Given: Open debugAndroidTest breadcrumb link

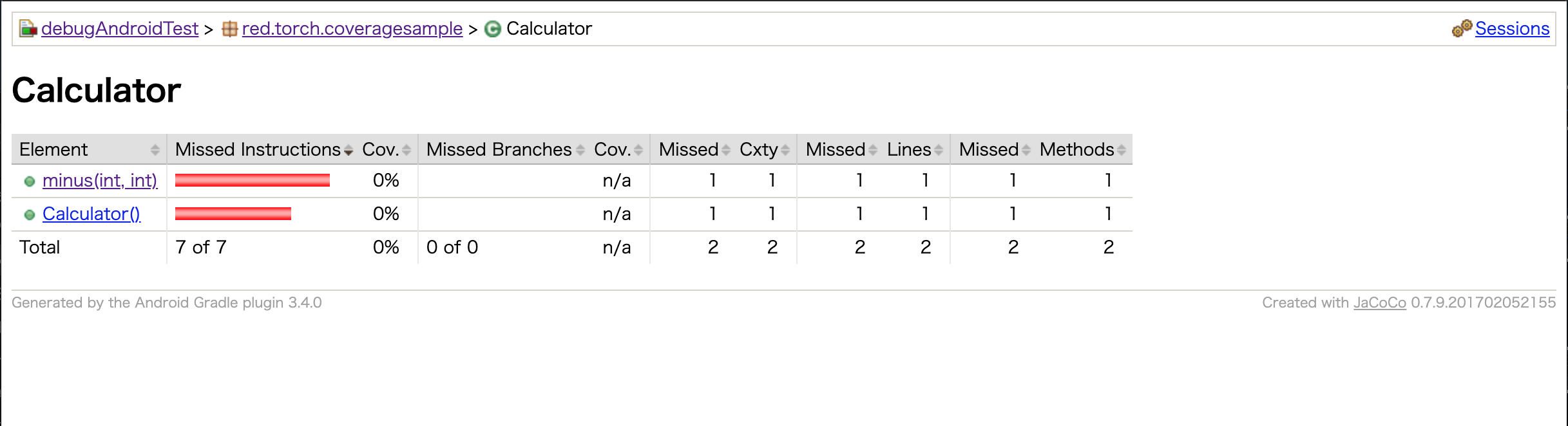Looking at the screenshot, I should coord(120,29).
